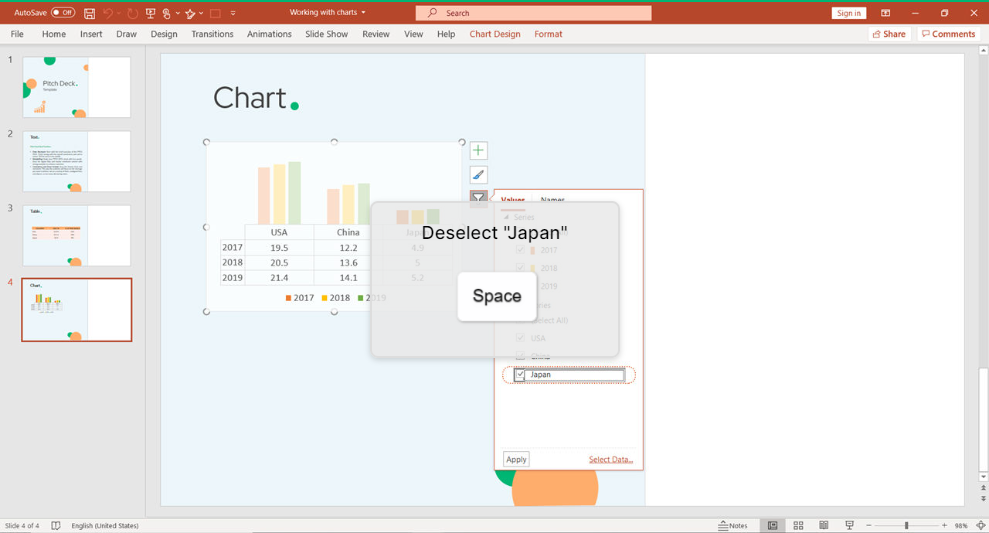Click the Sign in button
The image size is (989, 533).
848,13
